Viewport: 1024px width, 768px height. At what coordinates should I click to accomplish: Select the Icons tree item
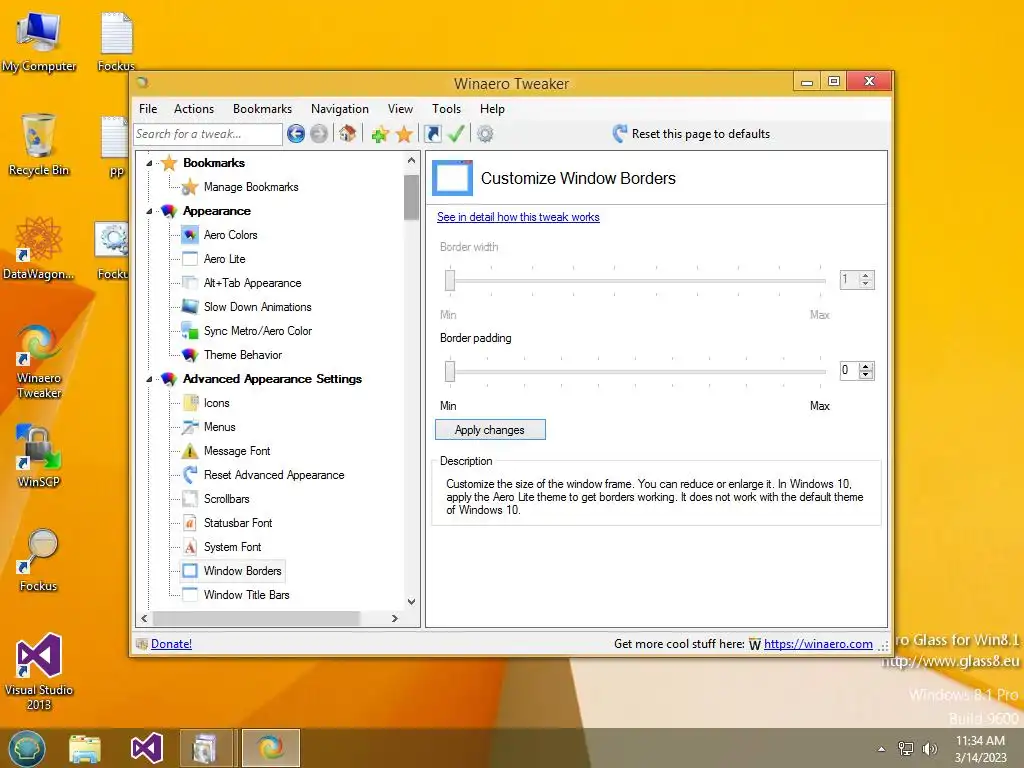(x=216, y=404)
